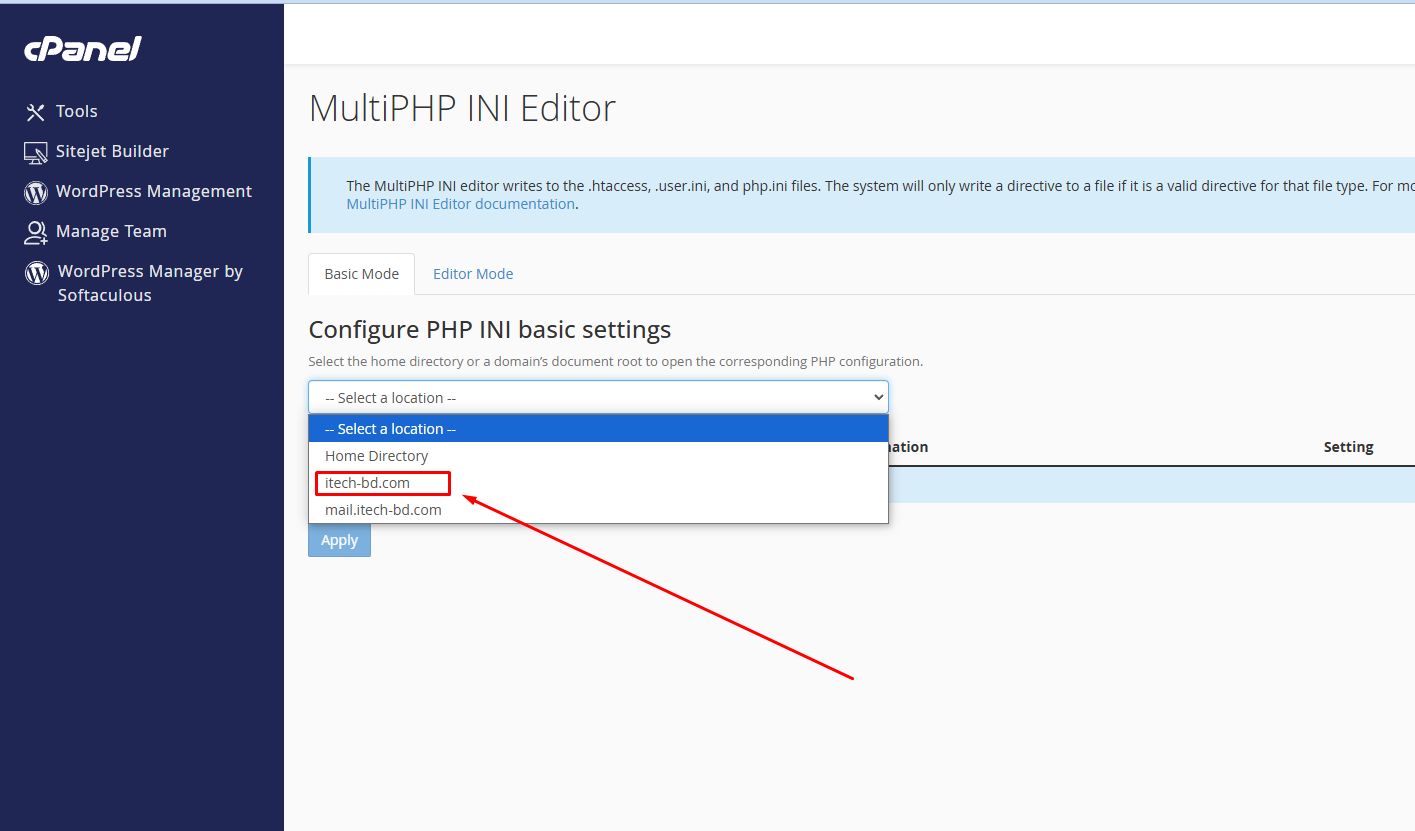Click the cPanel logo
This screenshot has height=831, width=1415.
(x=83, y=48)
